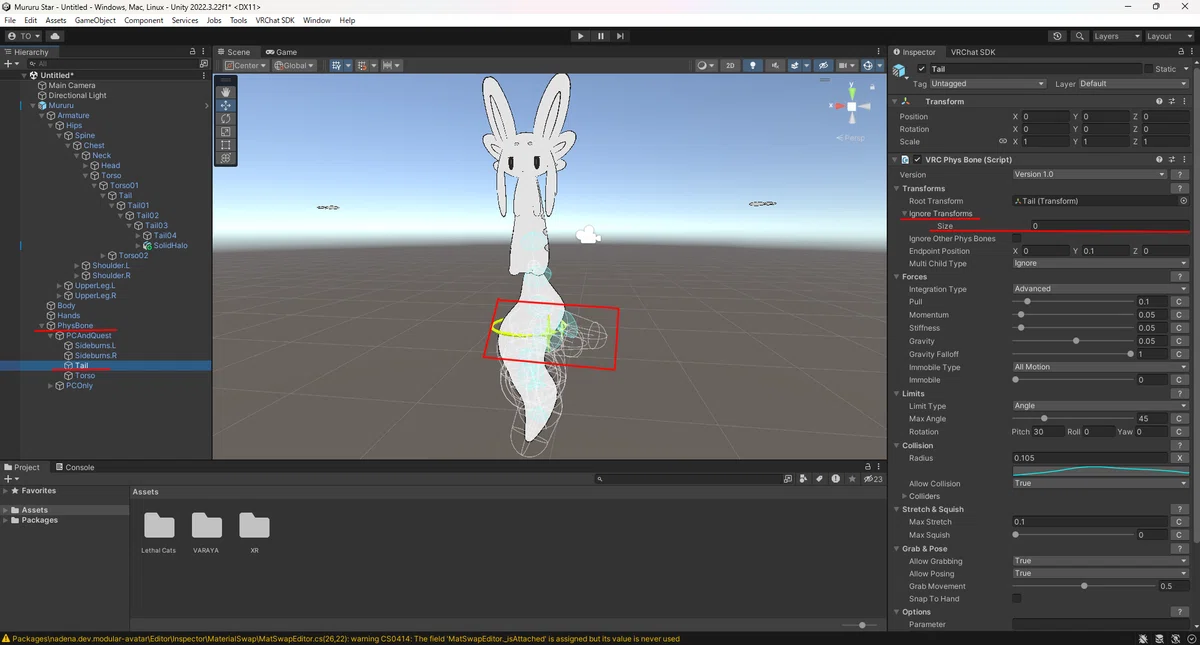Click help button for Transforms section
The width and height of the screenshot is (1200, 645).
click(x=1180, y=189)
